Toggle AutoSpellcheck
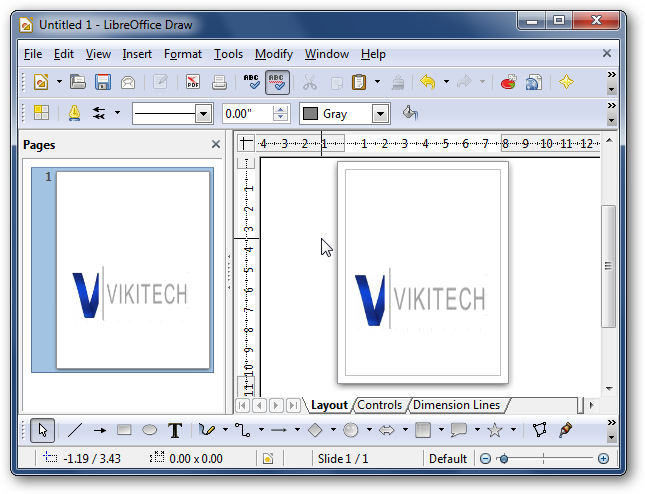 coord(277,82)
